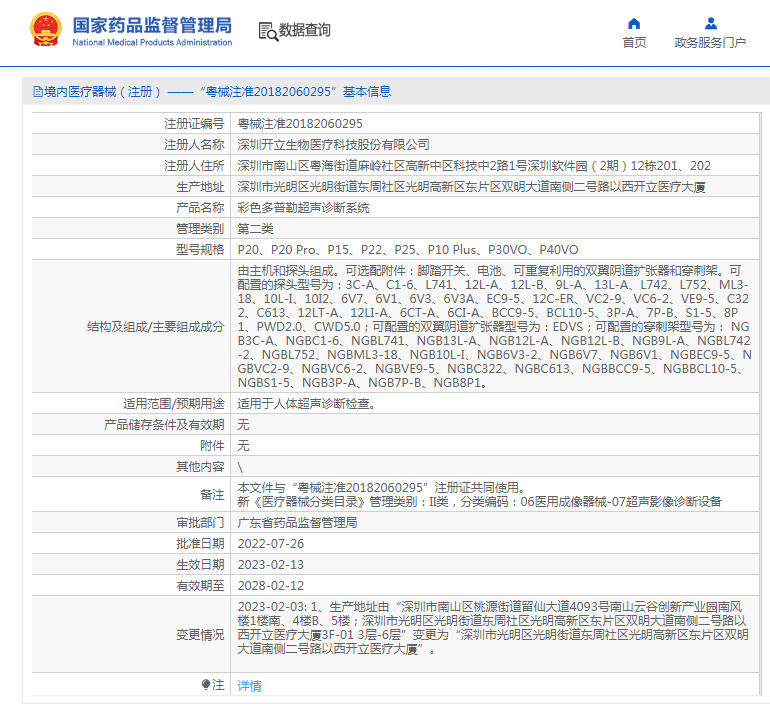The width and height of the screenshot is (770, 708).
Task: Click the 生产地址 row label
Action: 200,187
